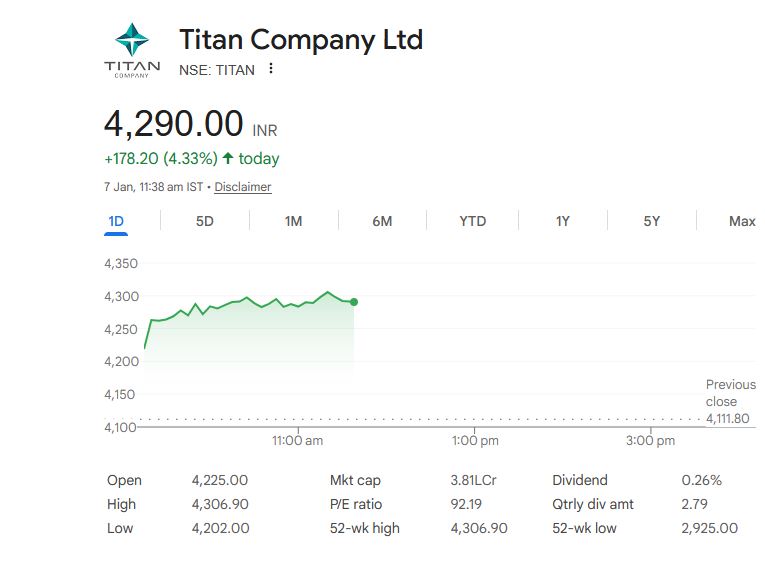Open the Disclaimer link
765x573 pixels.
(x=243, y=187)
